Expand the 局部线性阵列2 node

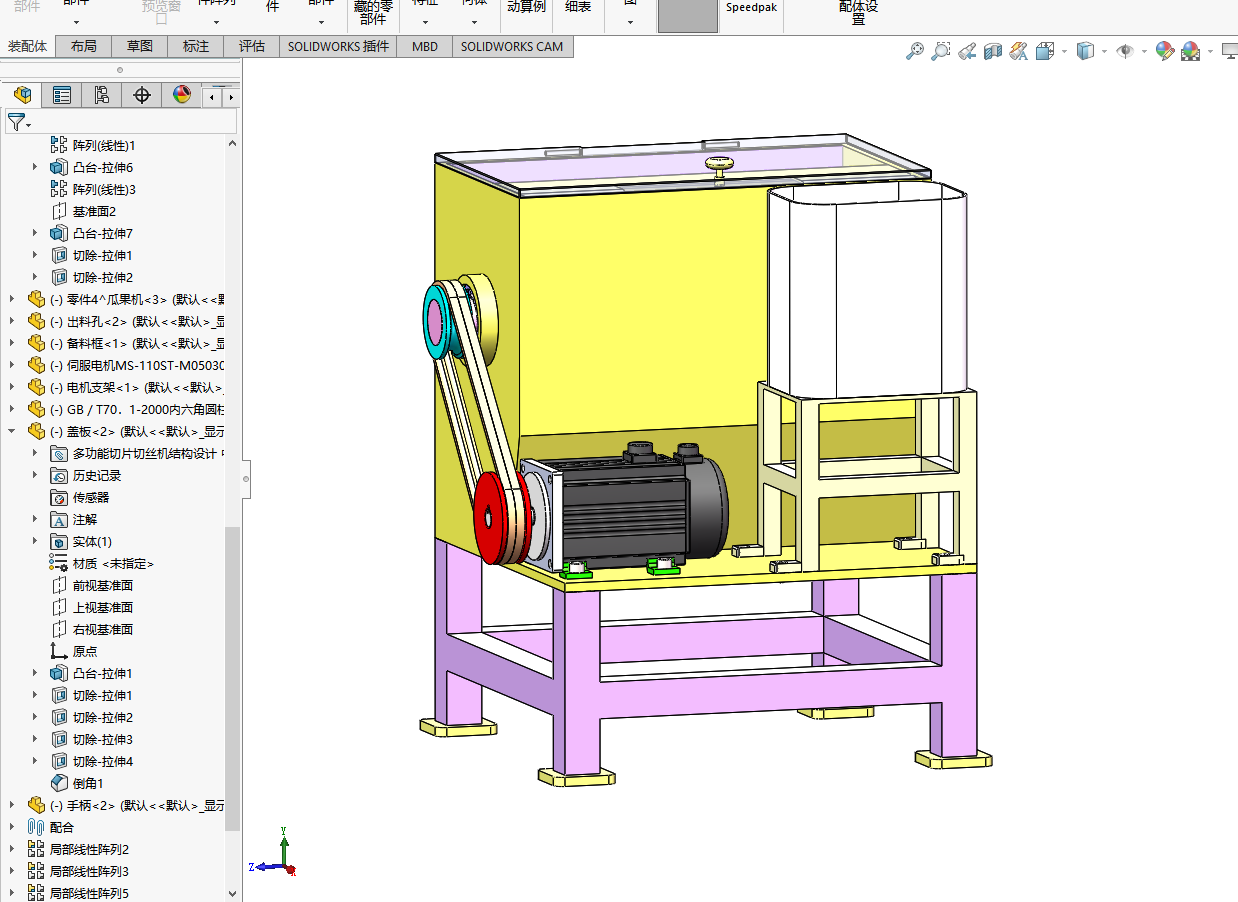point(12,849)
